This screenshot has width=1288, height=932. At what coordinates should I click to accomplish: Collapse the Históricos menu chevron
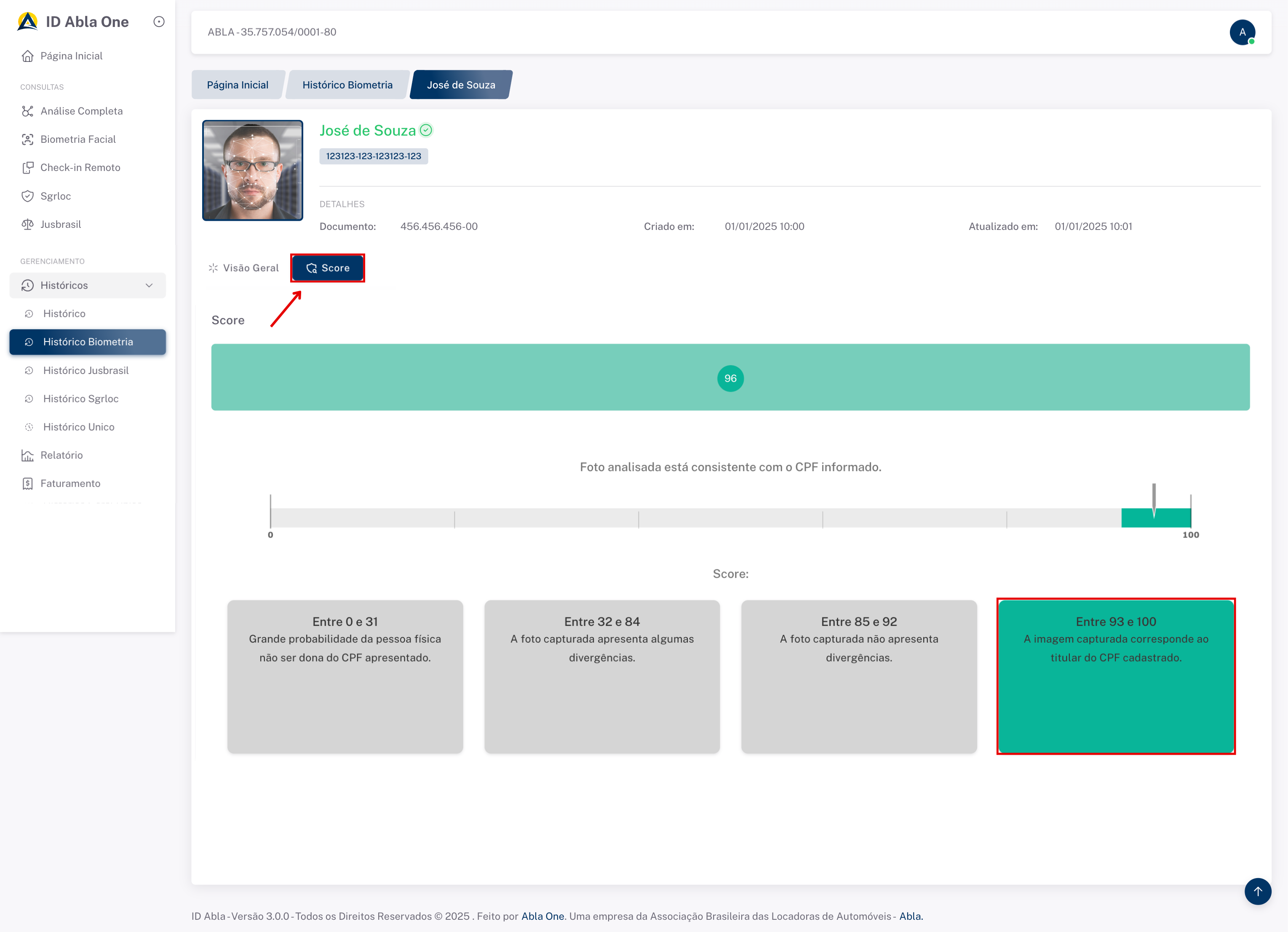[150, 286]
